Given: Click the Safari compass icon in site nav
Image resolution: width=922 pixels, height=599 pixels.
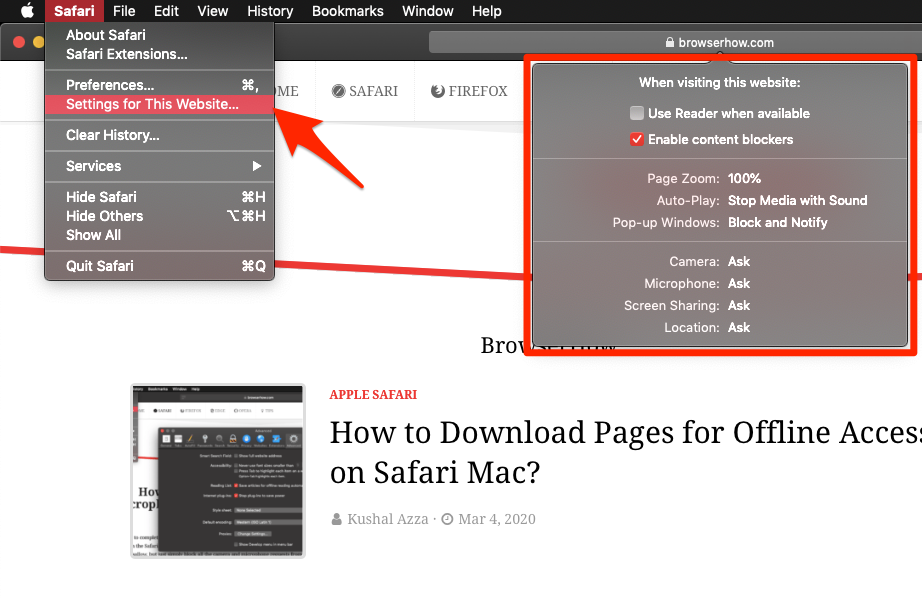Looking at the screenshot, I should pos(338,91).
